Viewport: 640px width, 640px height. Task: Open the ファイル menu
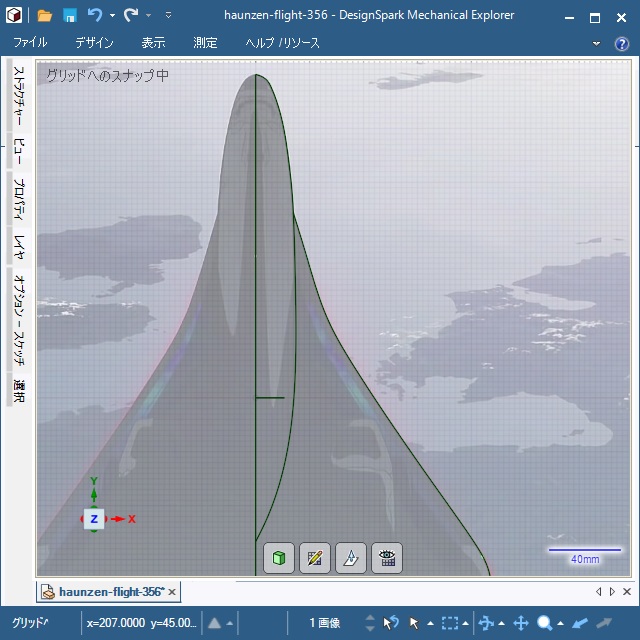(30, 42)
